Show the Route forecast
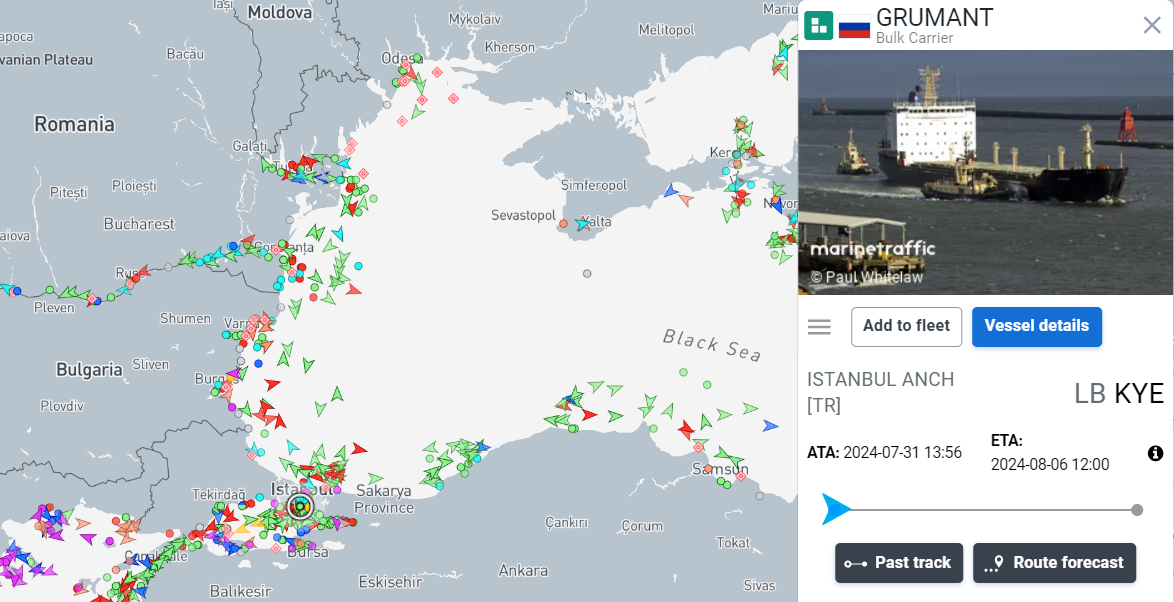This screenshot has height=602, width=1174. pyautogui.click(x=1054, y=563)
